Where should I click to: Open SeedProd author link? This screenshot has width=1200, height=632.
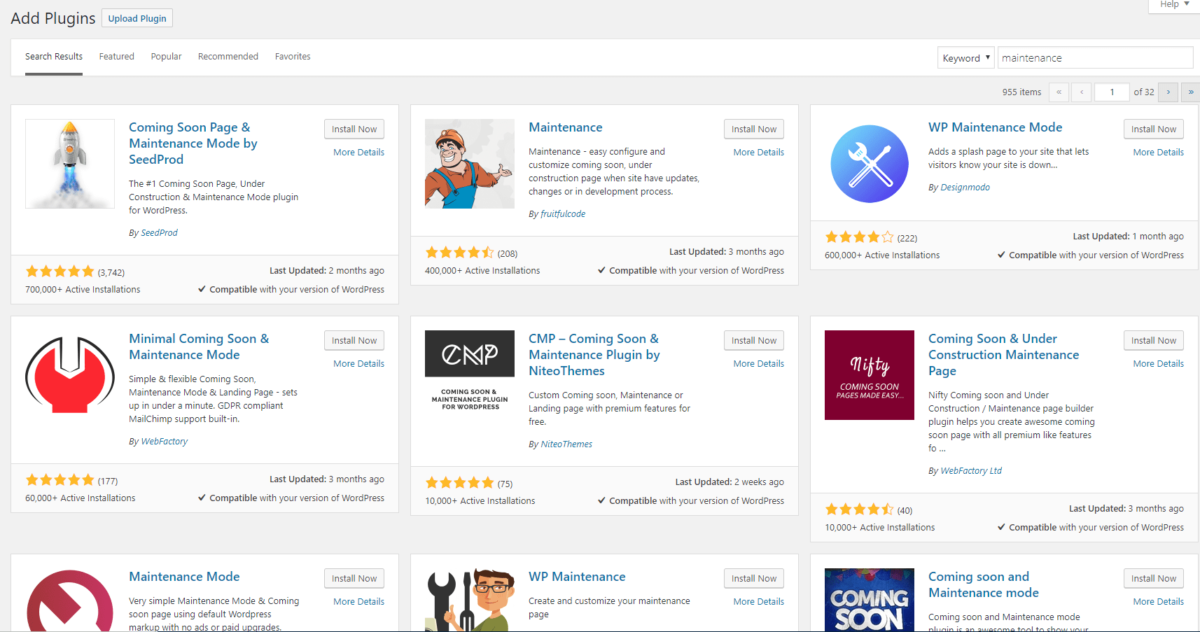click(158, 233)
